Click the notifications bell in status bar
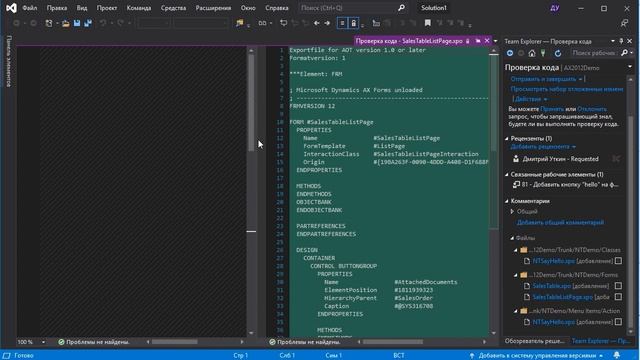 [x=617, y=355]
